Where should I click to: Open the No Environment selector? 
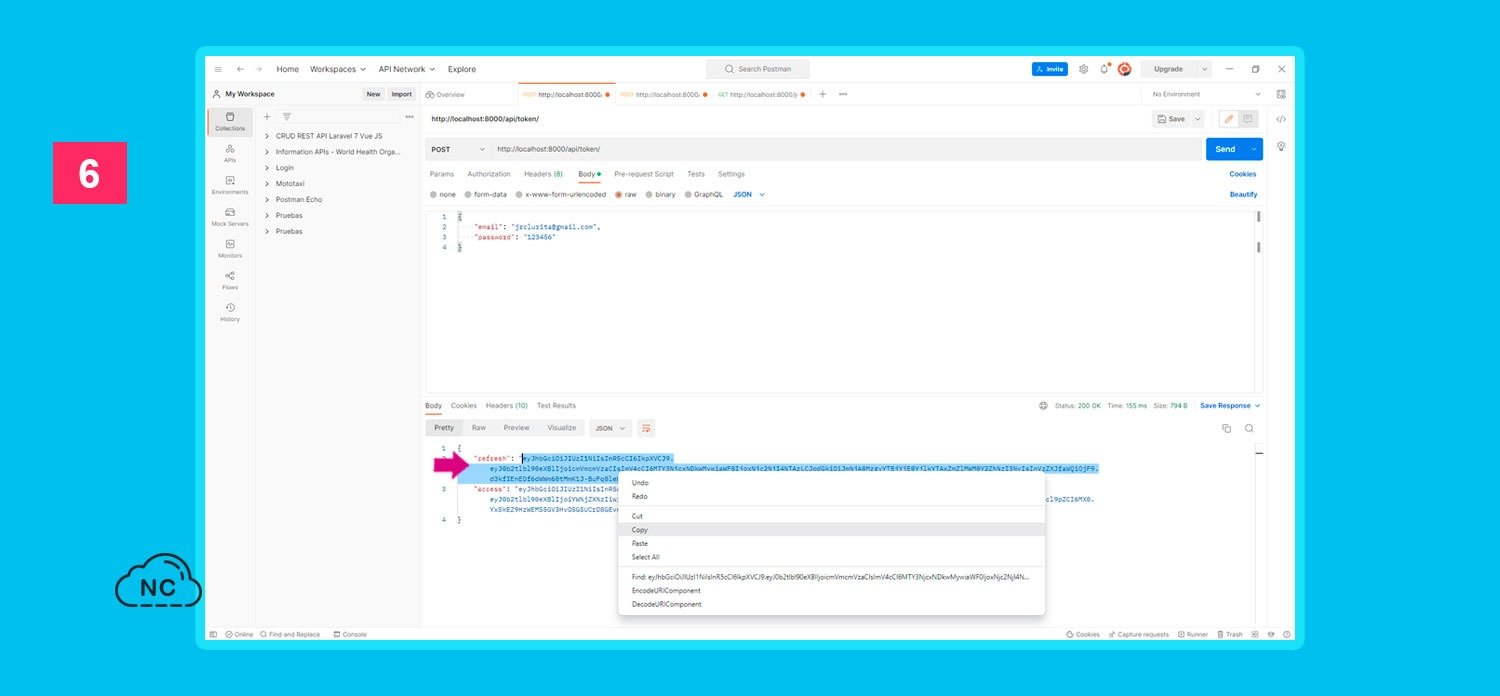(x=1205, y=94)
